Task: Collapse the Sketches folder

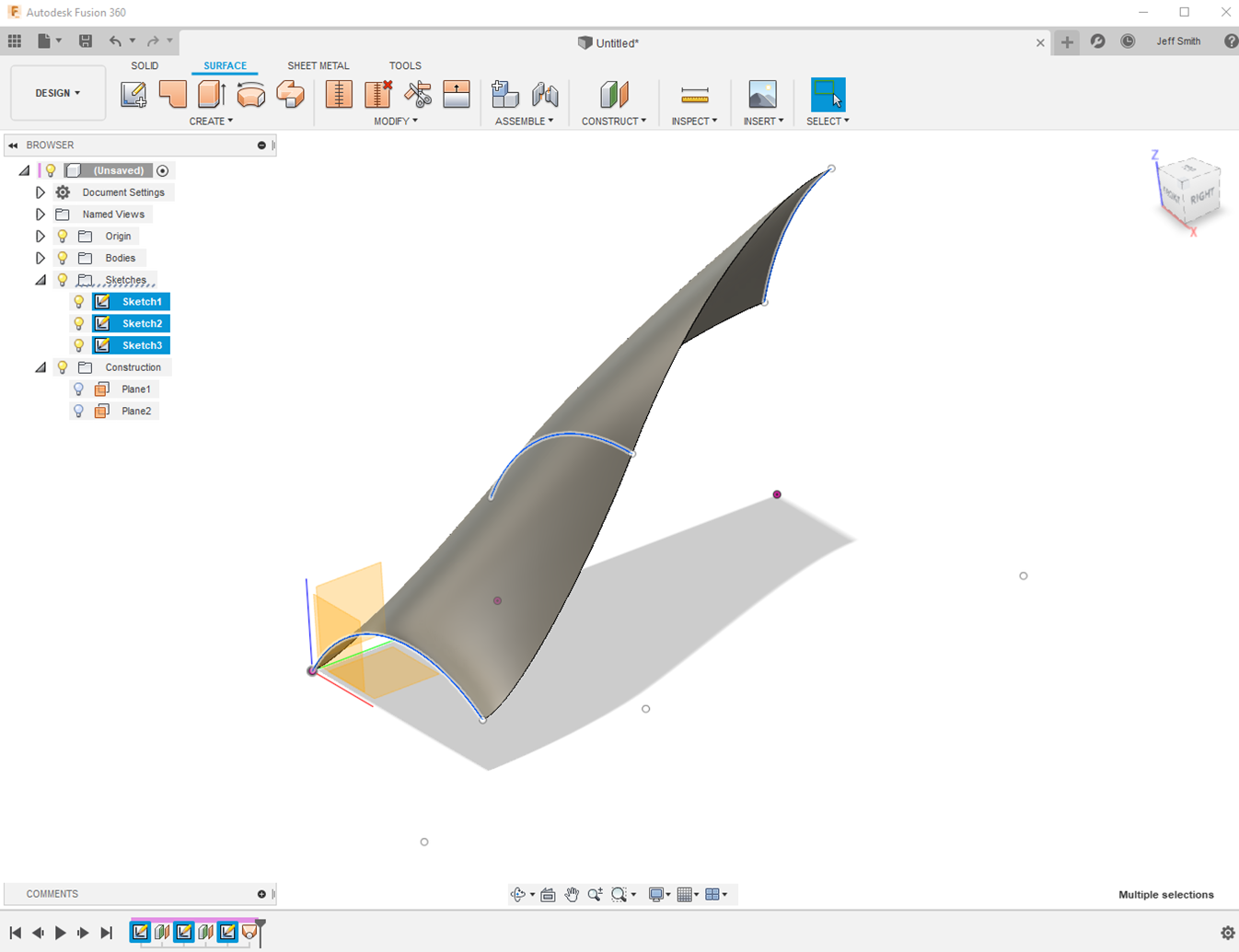Action: click(x=41, y=280)
